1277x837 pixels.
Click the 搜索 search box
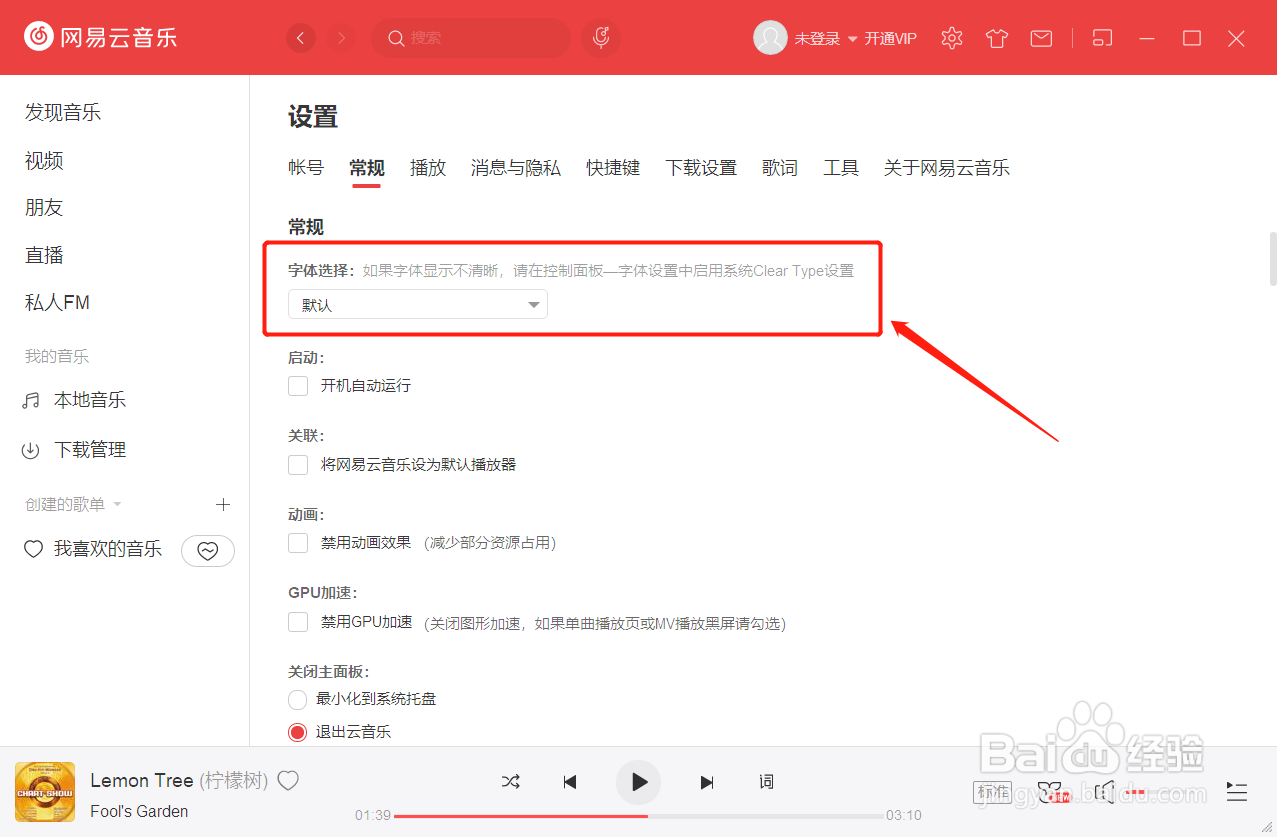coord(471,38)
